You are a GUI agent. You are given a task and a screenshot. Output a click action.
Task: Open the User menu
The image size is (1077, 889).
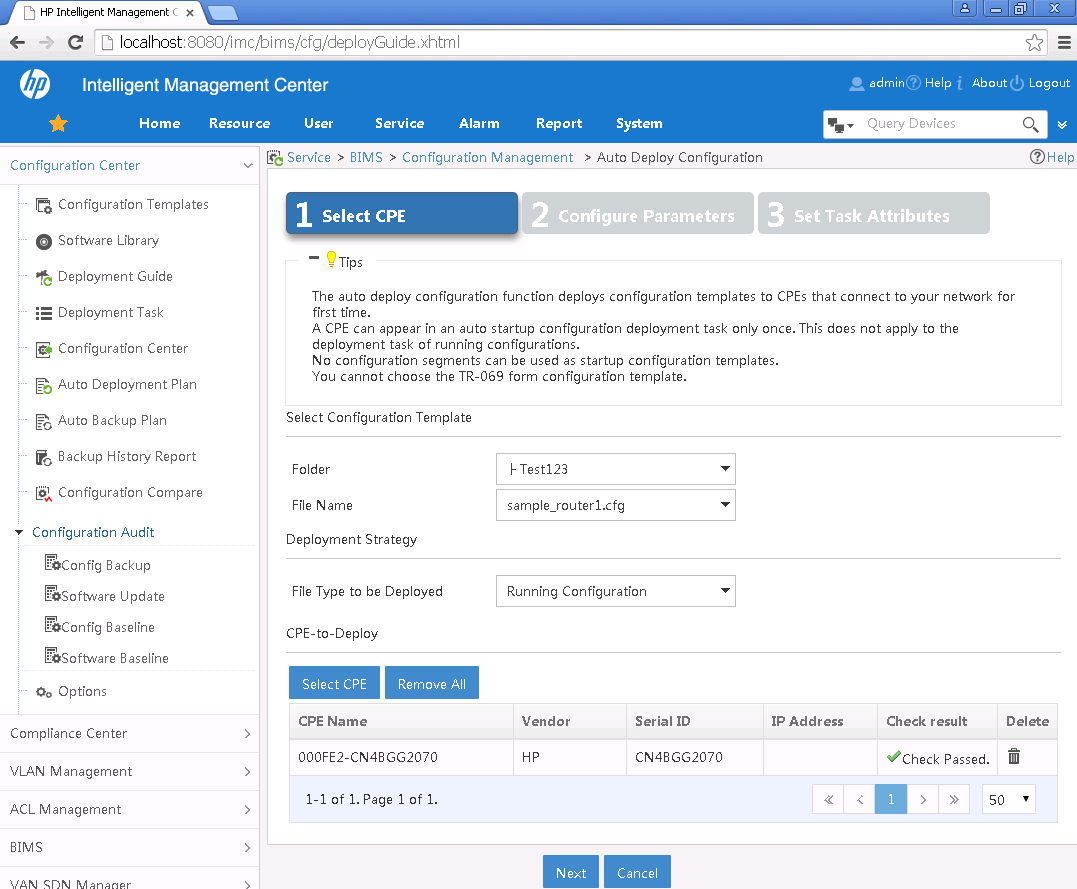(319, 124)
